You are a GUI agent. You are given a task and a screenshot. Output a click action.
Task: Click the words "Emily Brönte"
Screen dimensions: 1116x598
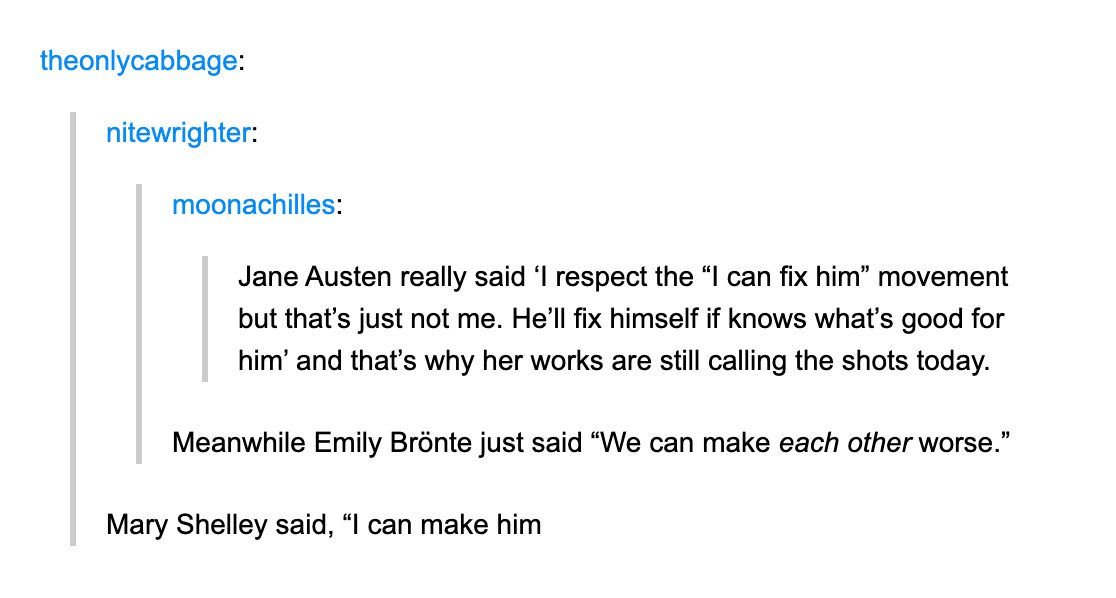[392, 441]
